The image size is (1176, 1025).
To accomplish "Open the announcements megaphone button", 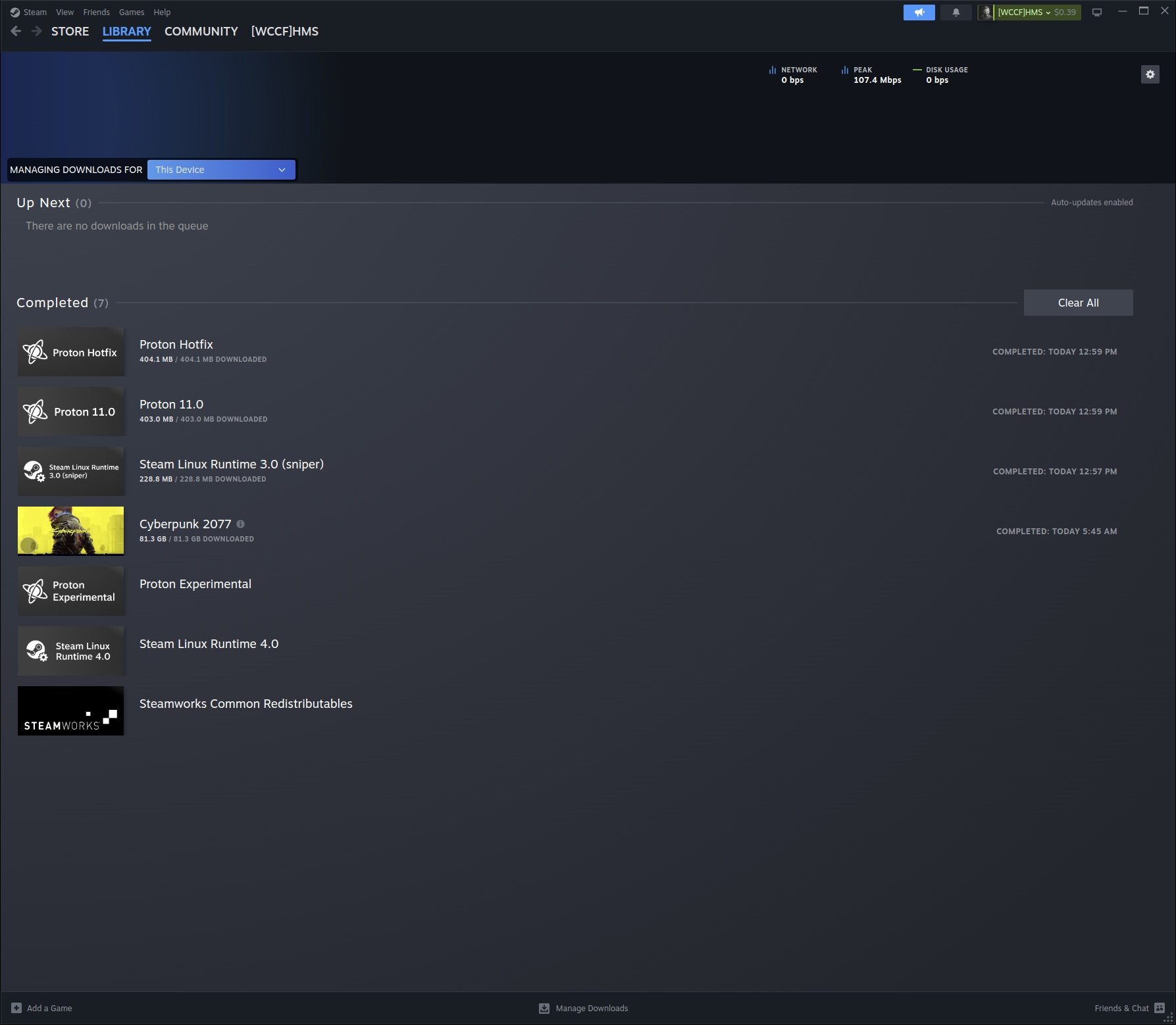I will pyautogui.click(x=919, y=12).
